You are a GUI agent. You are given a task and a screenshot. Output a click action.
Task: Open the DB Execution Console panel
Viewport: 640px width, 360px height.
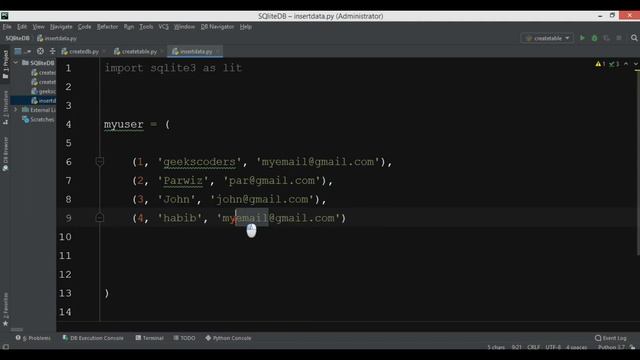pyautogui.click(x=93, y=338)
